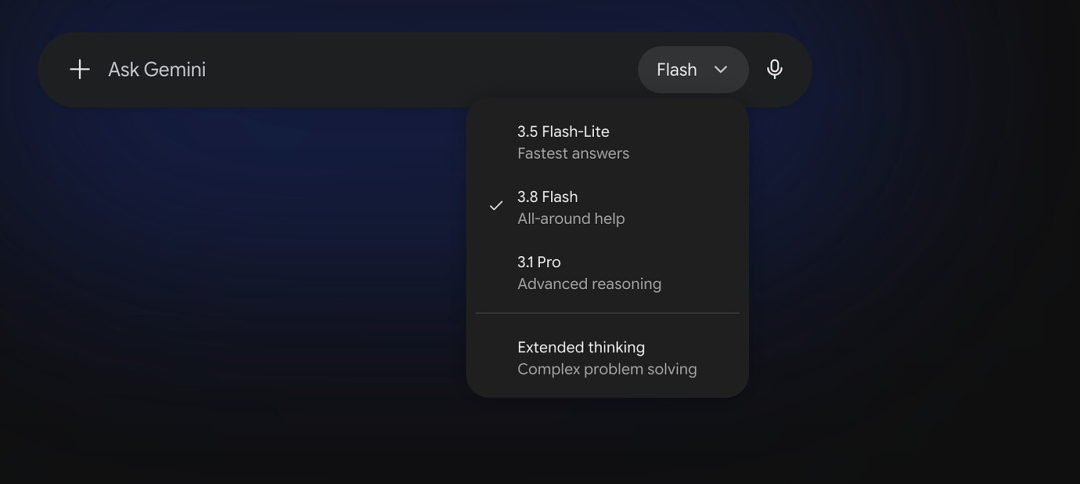Click the "3.1 Pro" title label
This screenshot has height=484, width=1080.
coord(539,262)
